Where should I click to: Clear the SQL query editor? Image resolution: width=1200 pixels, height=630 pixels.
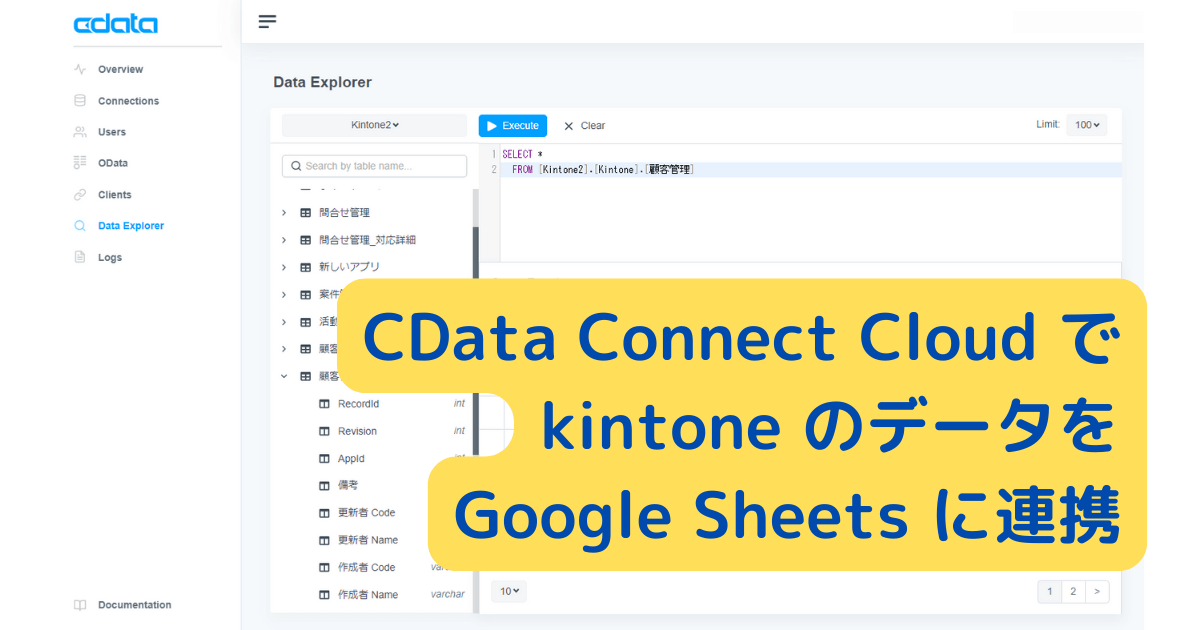585,126
